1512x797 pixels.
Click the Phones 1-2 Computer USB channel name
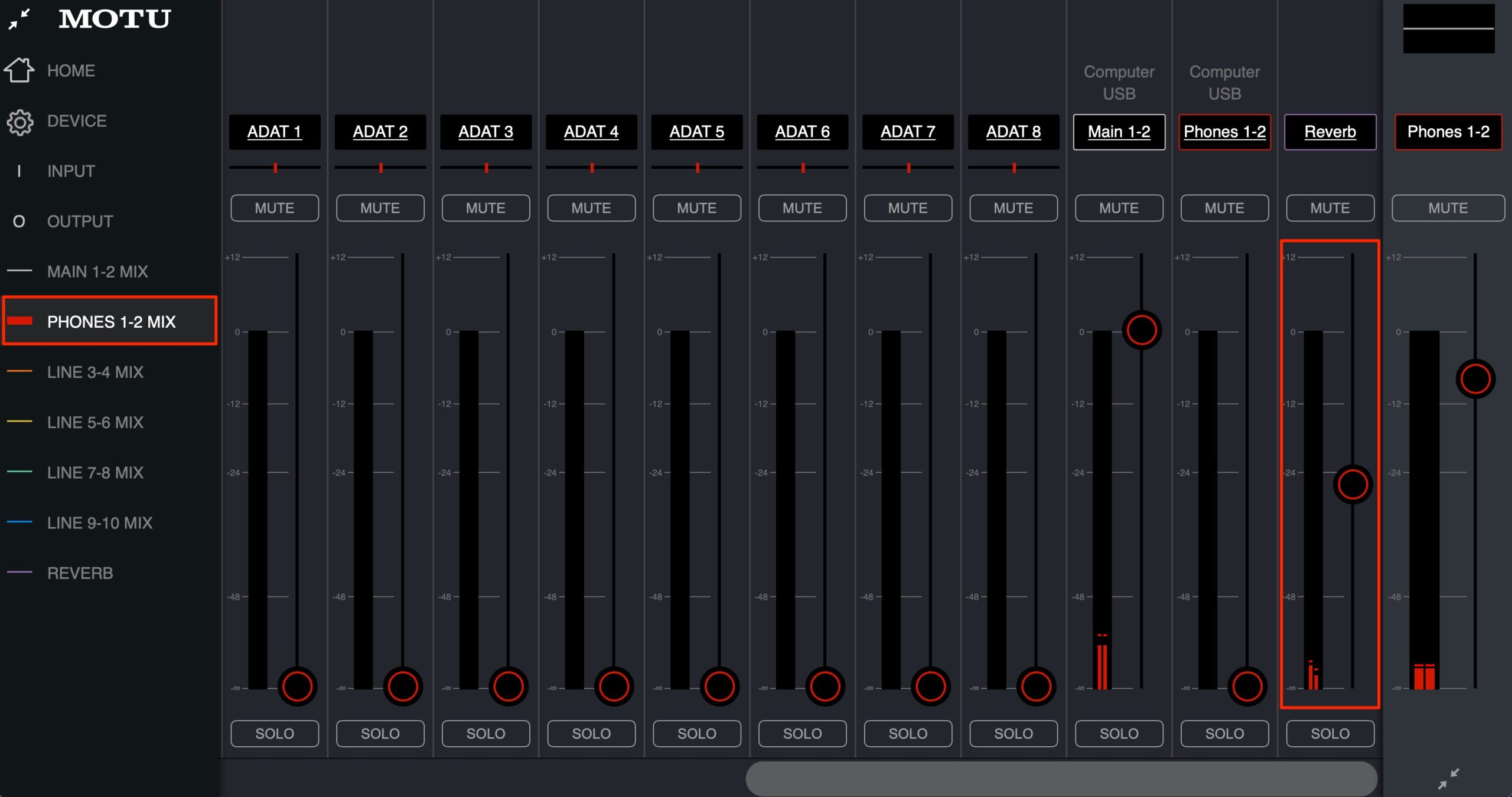(1225, 132)
